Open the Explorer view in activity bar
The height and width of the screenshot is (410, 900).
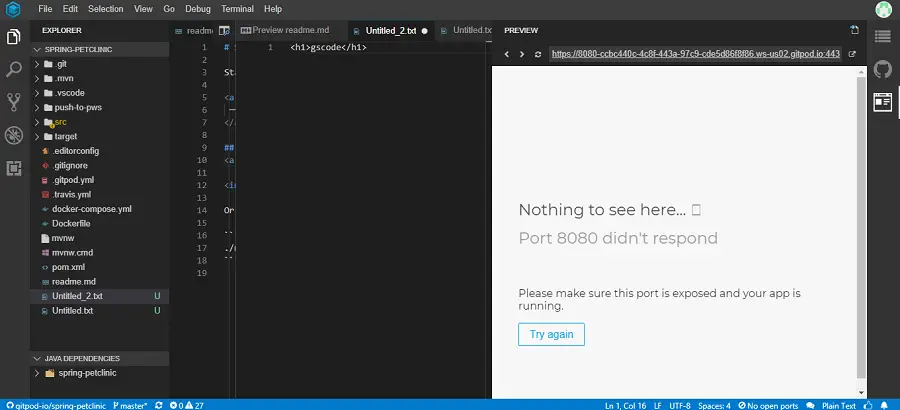[14, 38]
